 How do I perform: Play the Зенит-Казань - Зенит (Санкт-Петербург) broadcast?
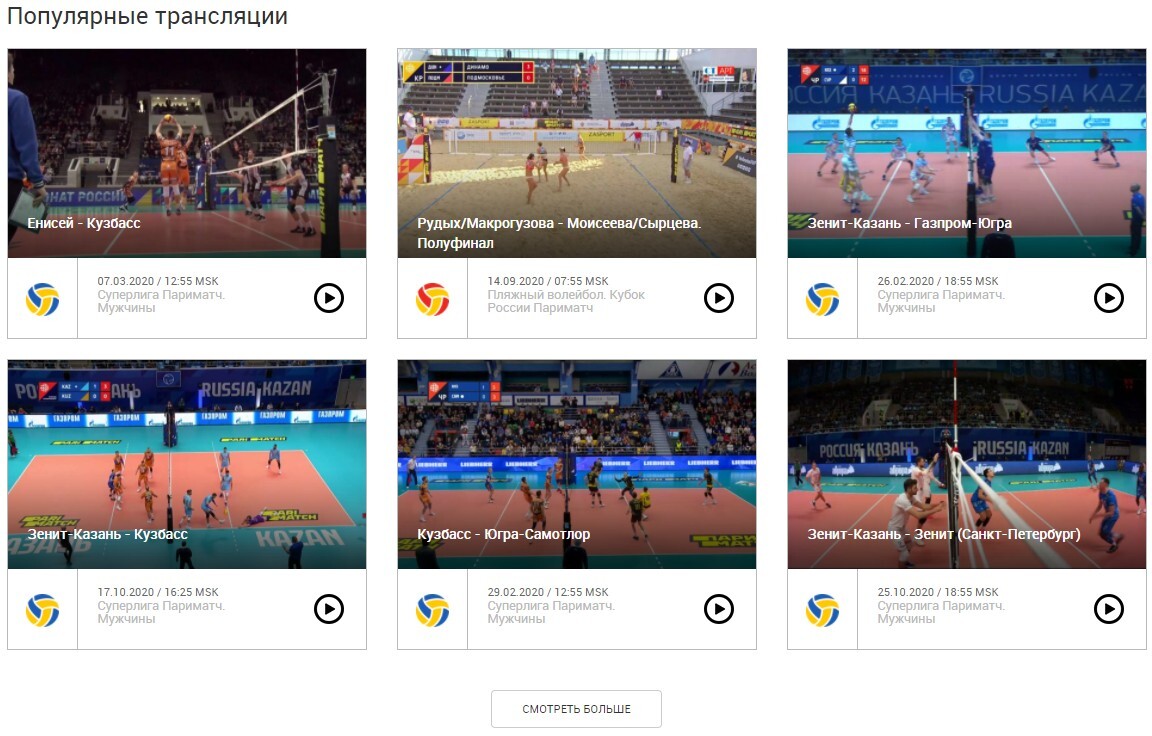click(1109, 609)
